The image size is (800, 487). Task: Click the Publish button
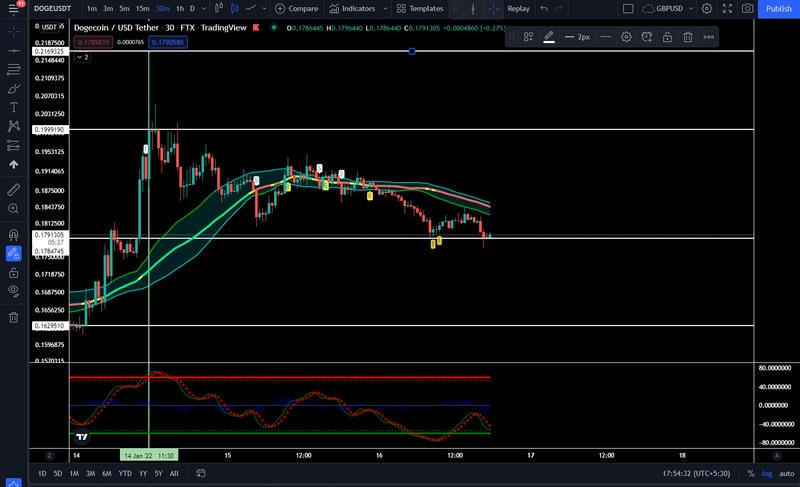click(779, 9)
